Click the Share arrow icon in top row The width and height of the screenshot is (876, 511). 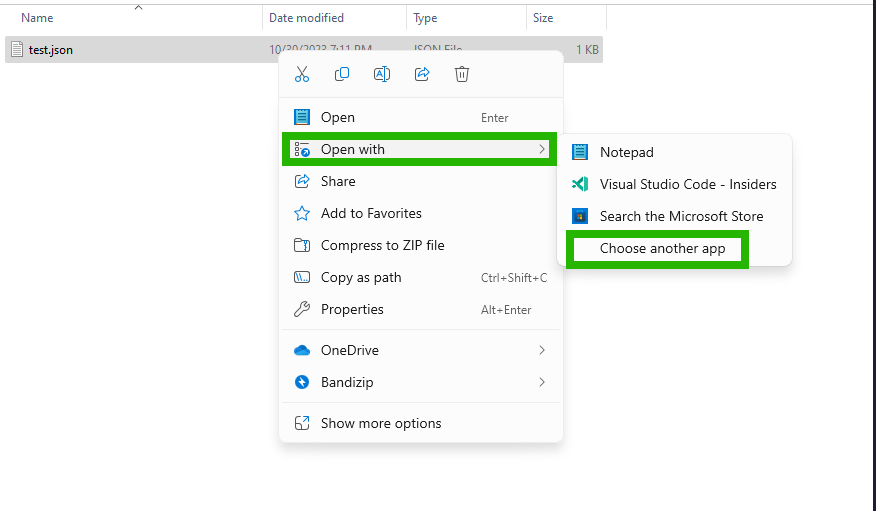coord(422,74)
